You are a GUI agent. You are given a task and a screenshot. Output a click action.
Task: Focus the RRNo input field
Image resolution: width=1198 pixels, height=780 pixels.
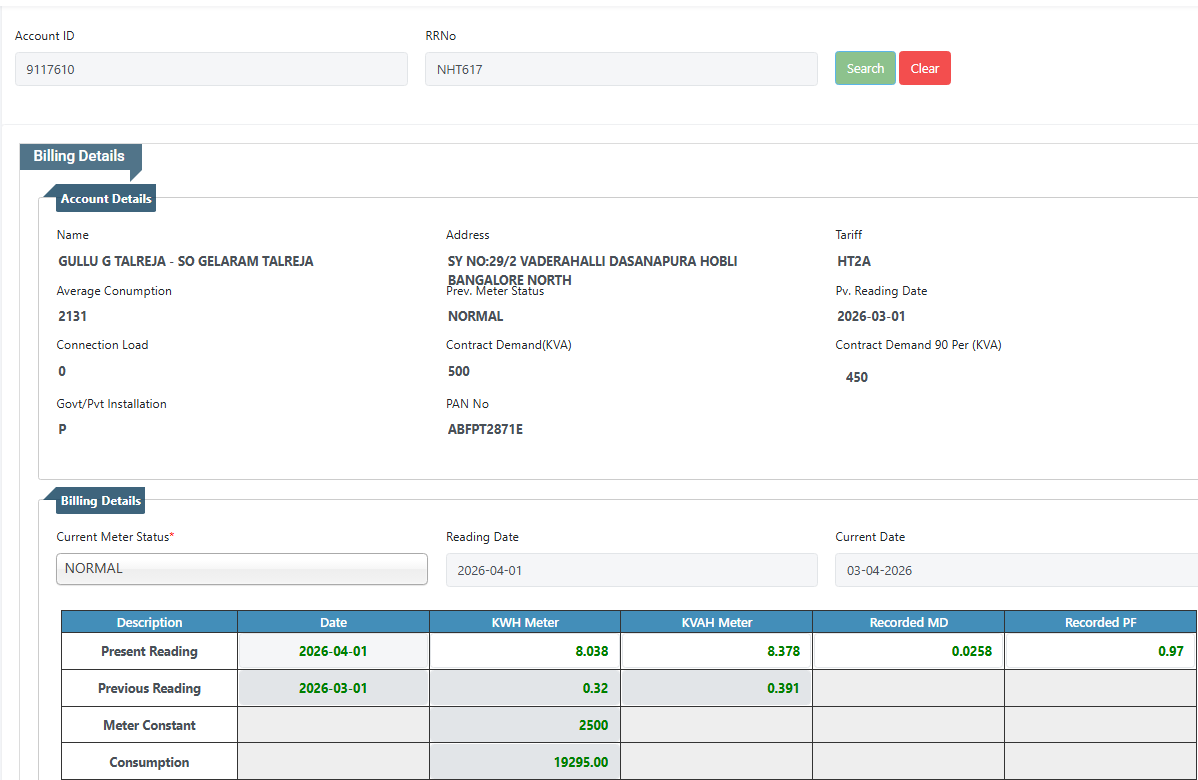[x=621, y=69]
